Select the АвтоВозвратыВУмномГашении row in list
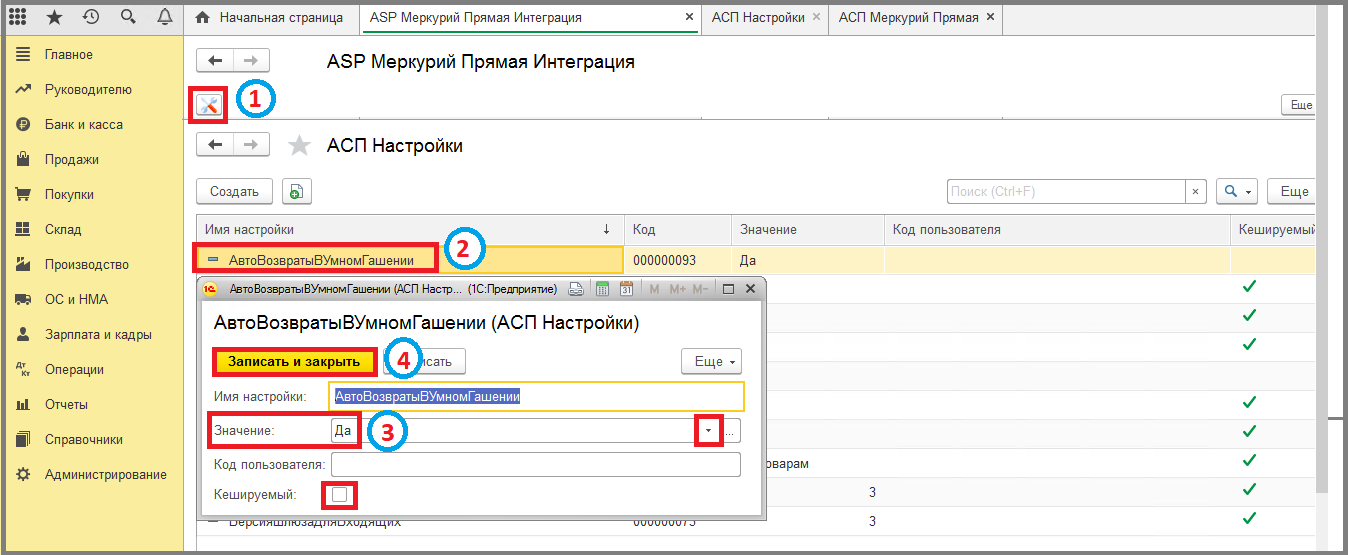Screen dimensions: 1348x555 point(320,260)
